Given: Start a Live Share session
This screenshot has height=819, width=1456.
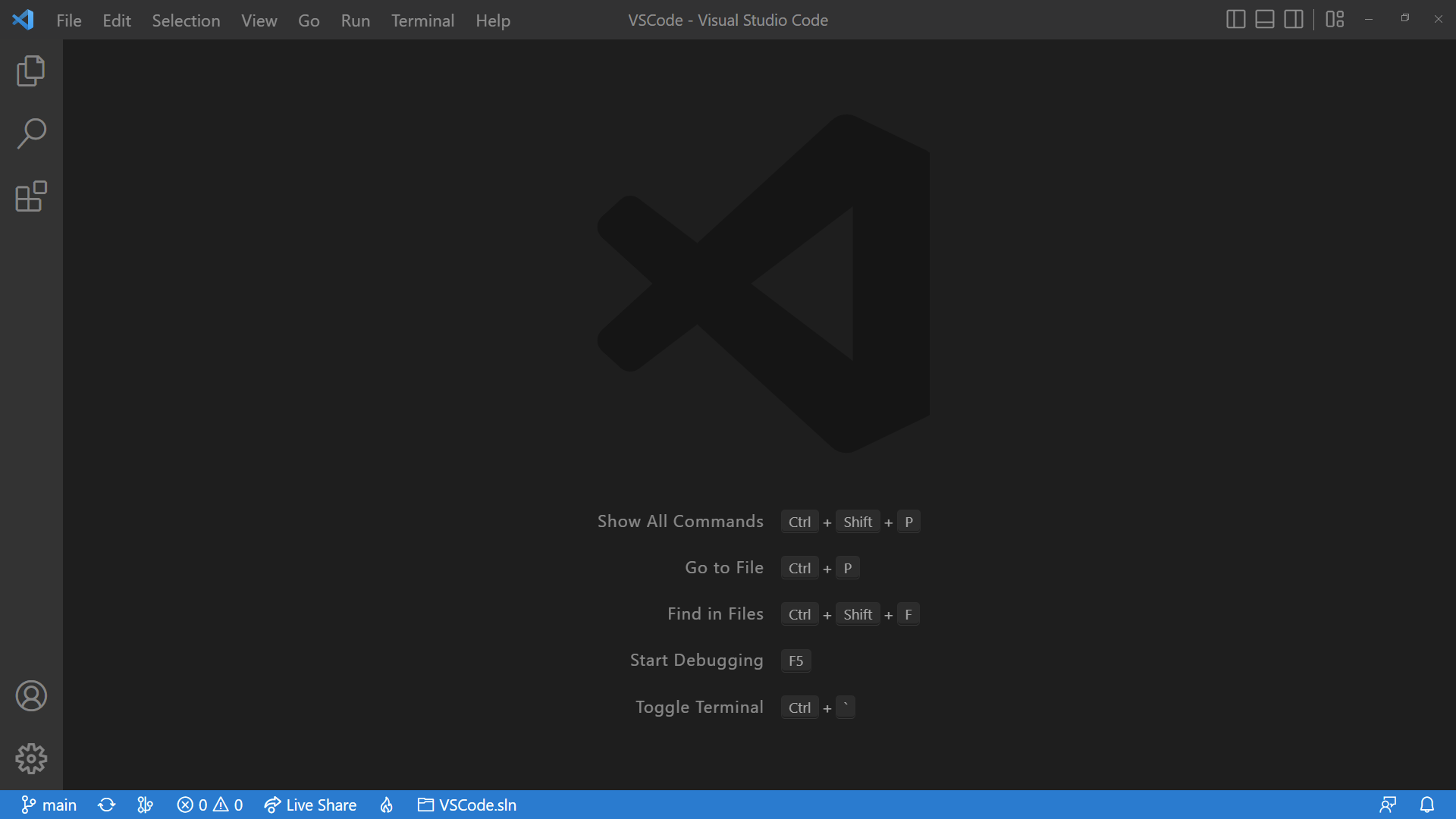Looking at the screenshot, I should (310, 805).
